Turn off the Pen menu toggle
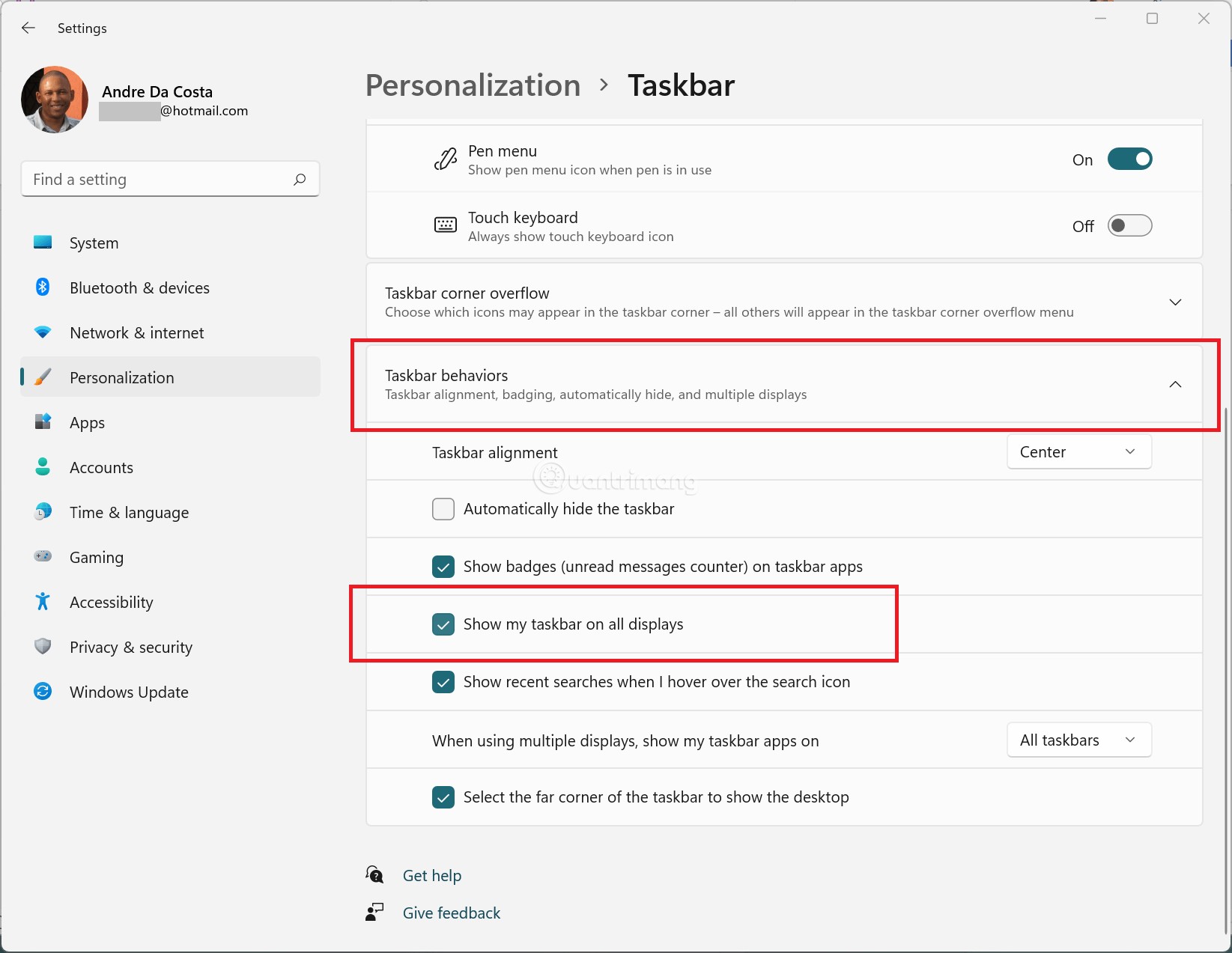Image resolution: width=1232 pixels, height=953 pixels. coord(1130,159)
